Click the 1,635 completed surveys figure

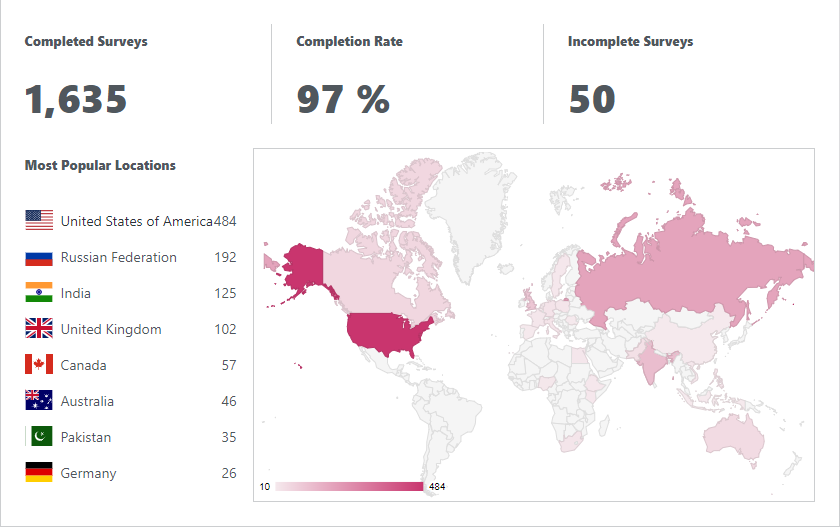click(76, 100)
